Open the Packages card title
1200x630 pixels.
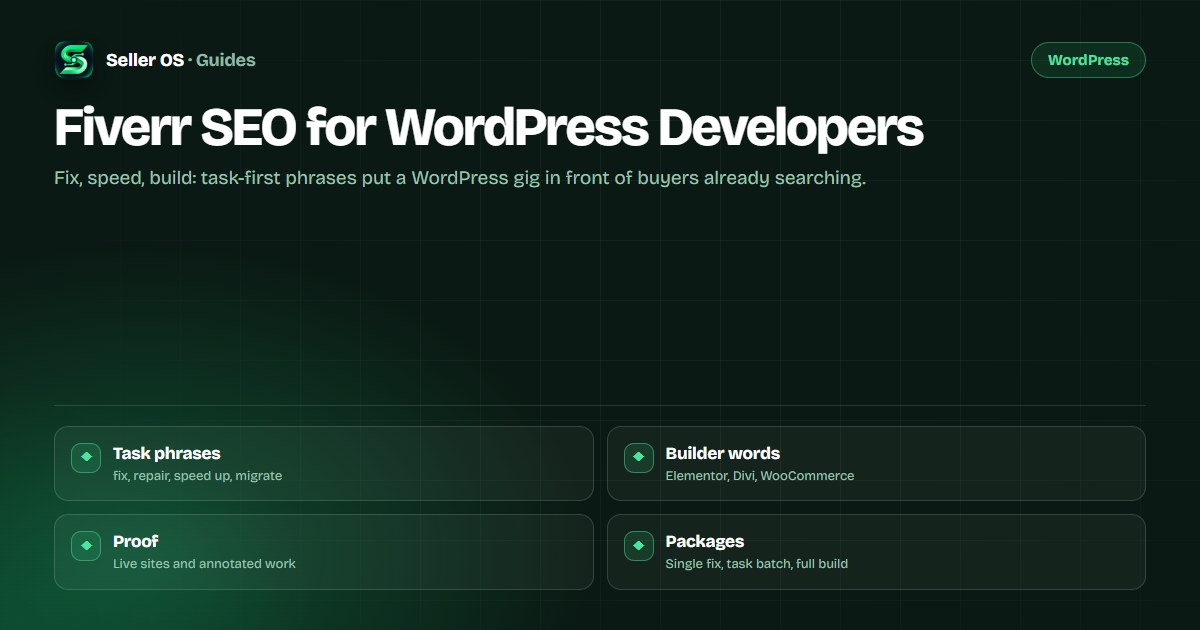[705, 541]
